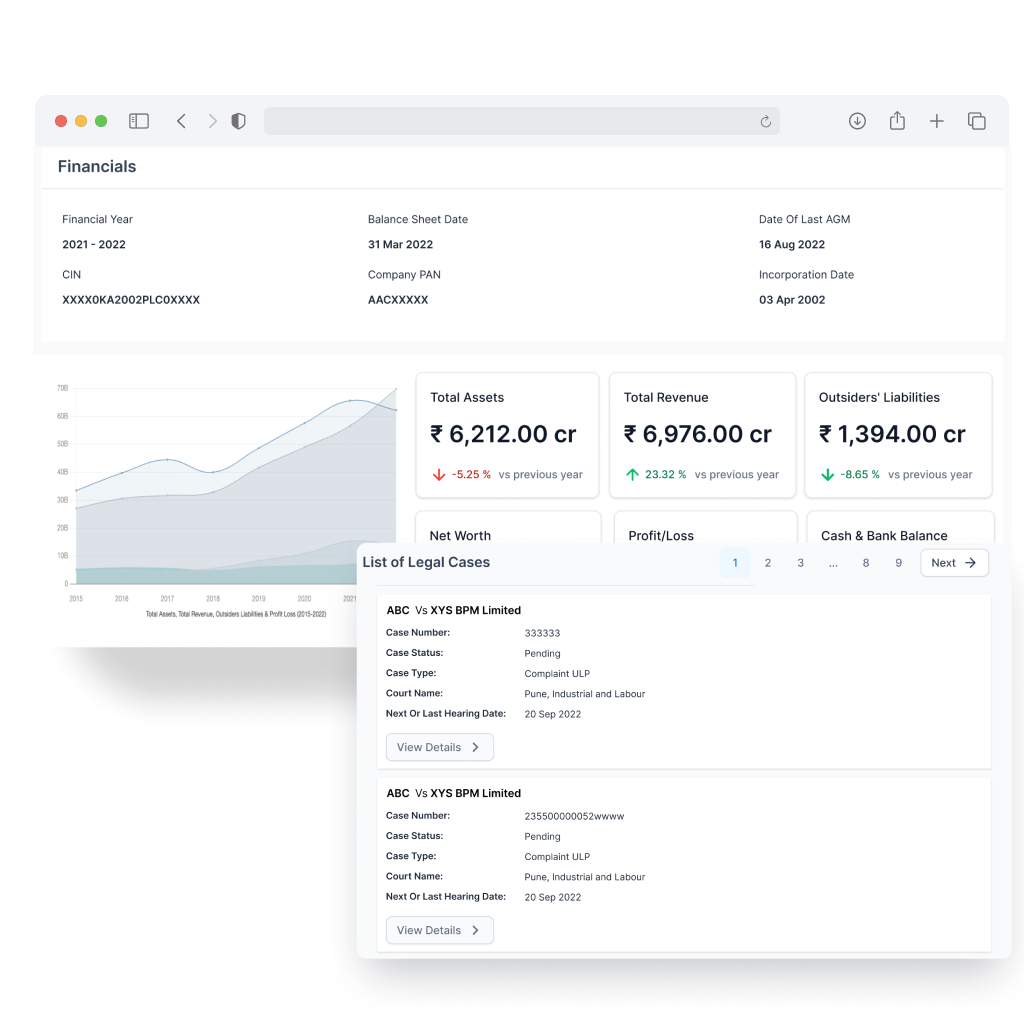Viewport: 1024px width, 1024px height.
Task: Go to page 3 of legal cases
Action: click(800, 563)
